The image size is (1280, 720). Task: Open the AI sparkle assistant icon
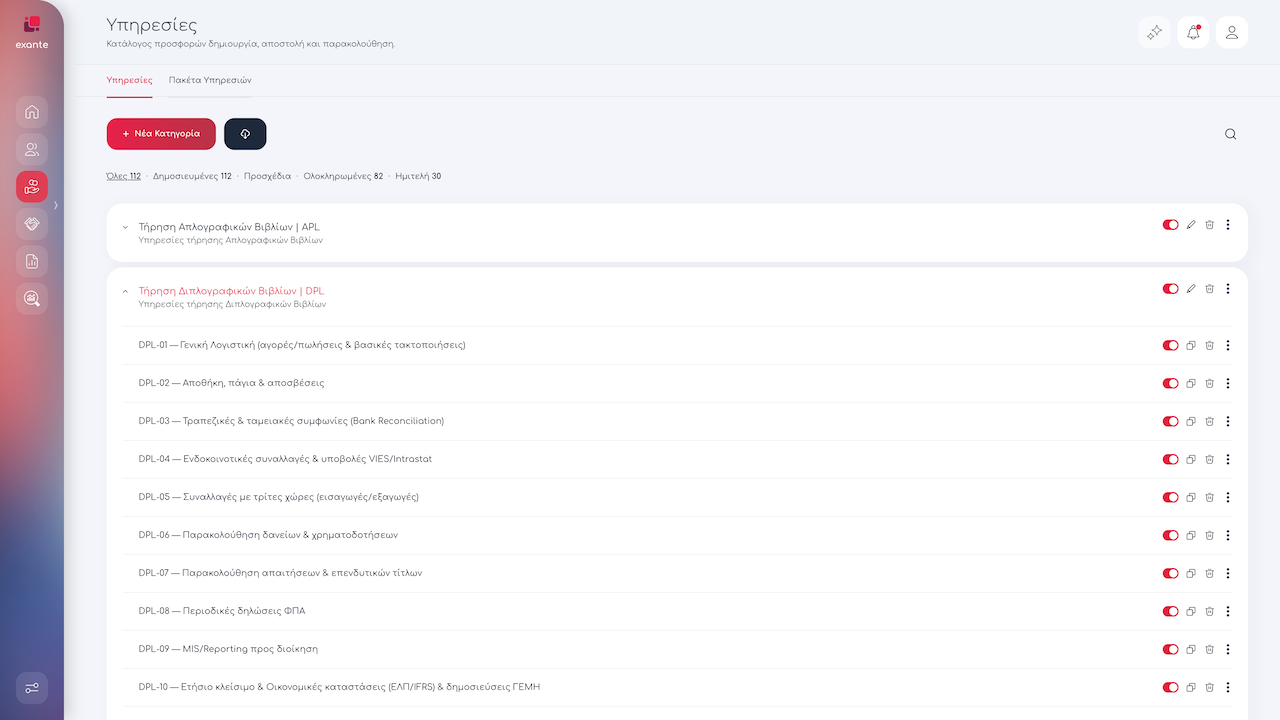[1154, 33]
